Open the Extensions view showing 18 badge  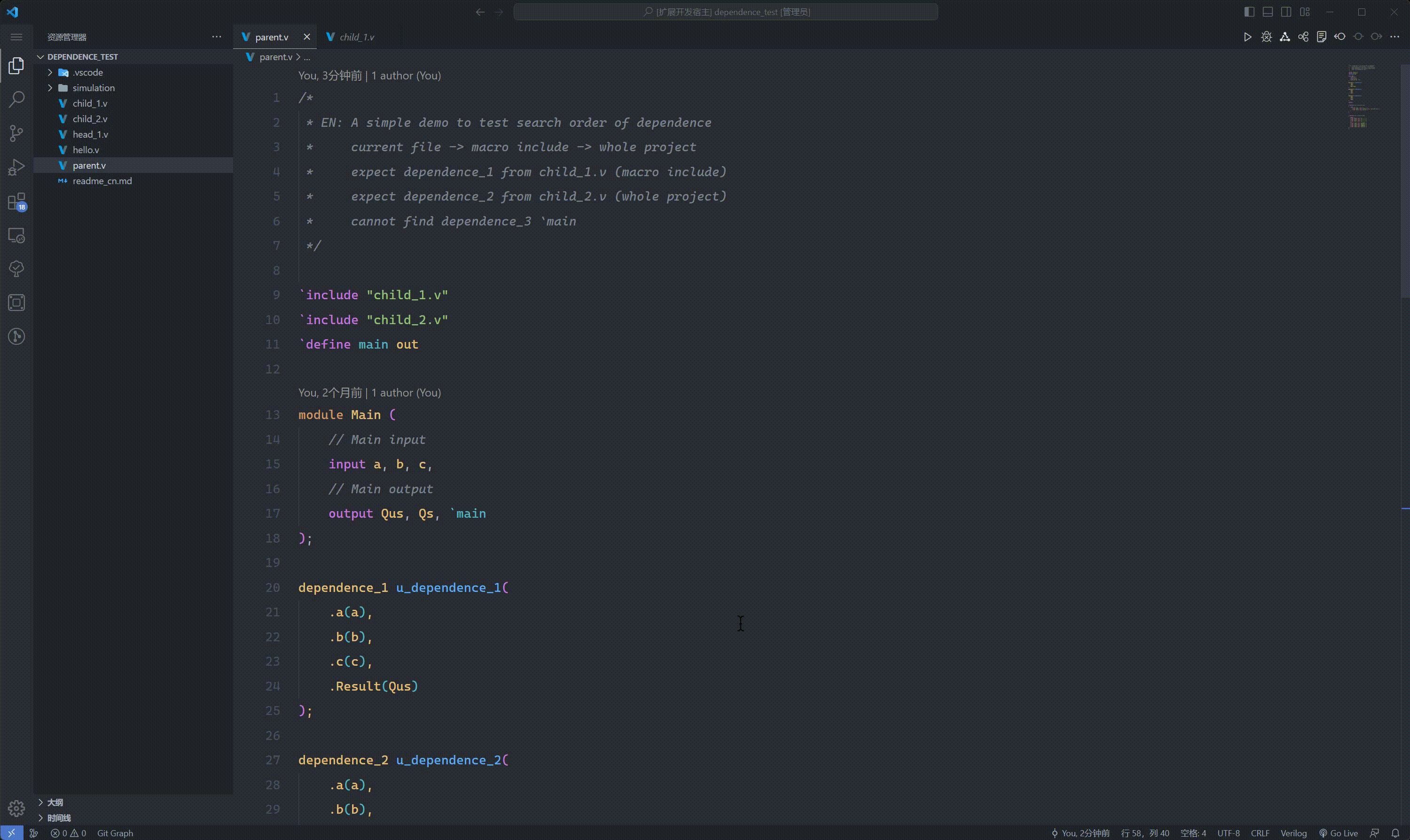[16, 202]
